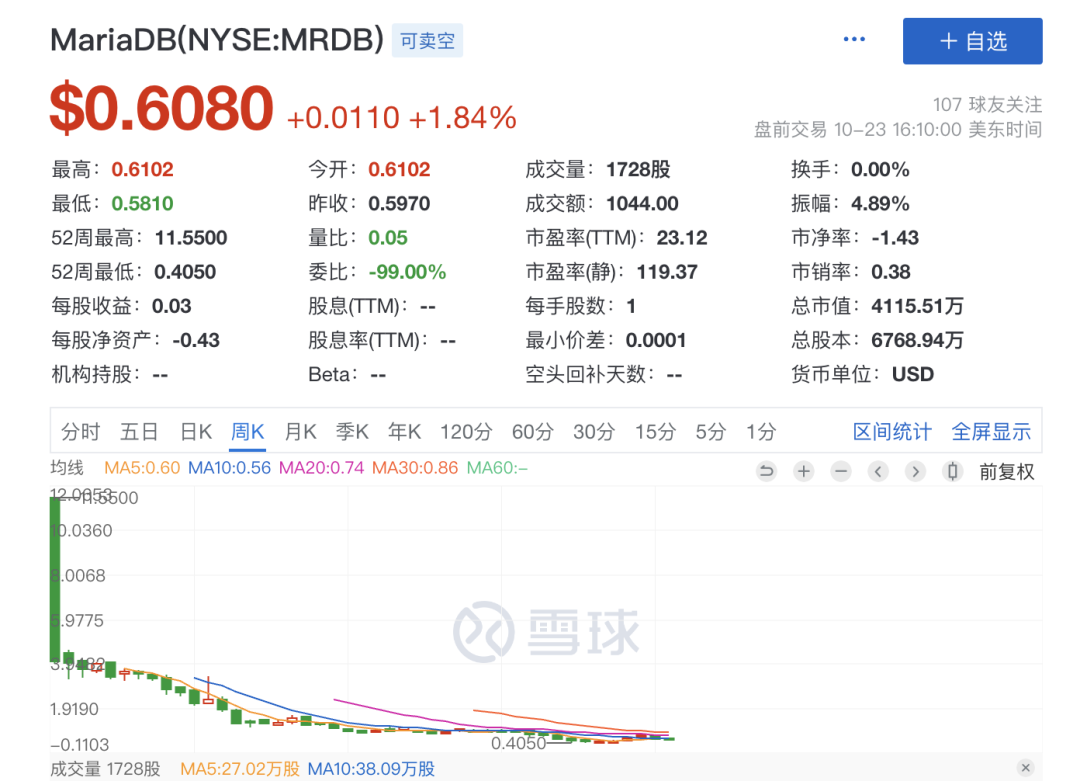1080x781 pixels.
Task: Click the 总股本 6768.94万 value
Action: click(917, 340)
